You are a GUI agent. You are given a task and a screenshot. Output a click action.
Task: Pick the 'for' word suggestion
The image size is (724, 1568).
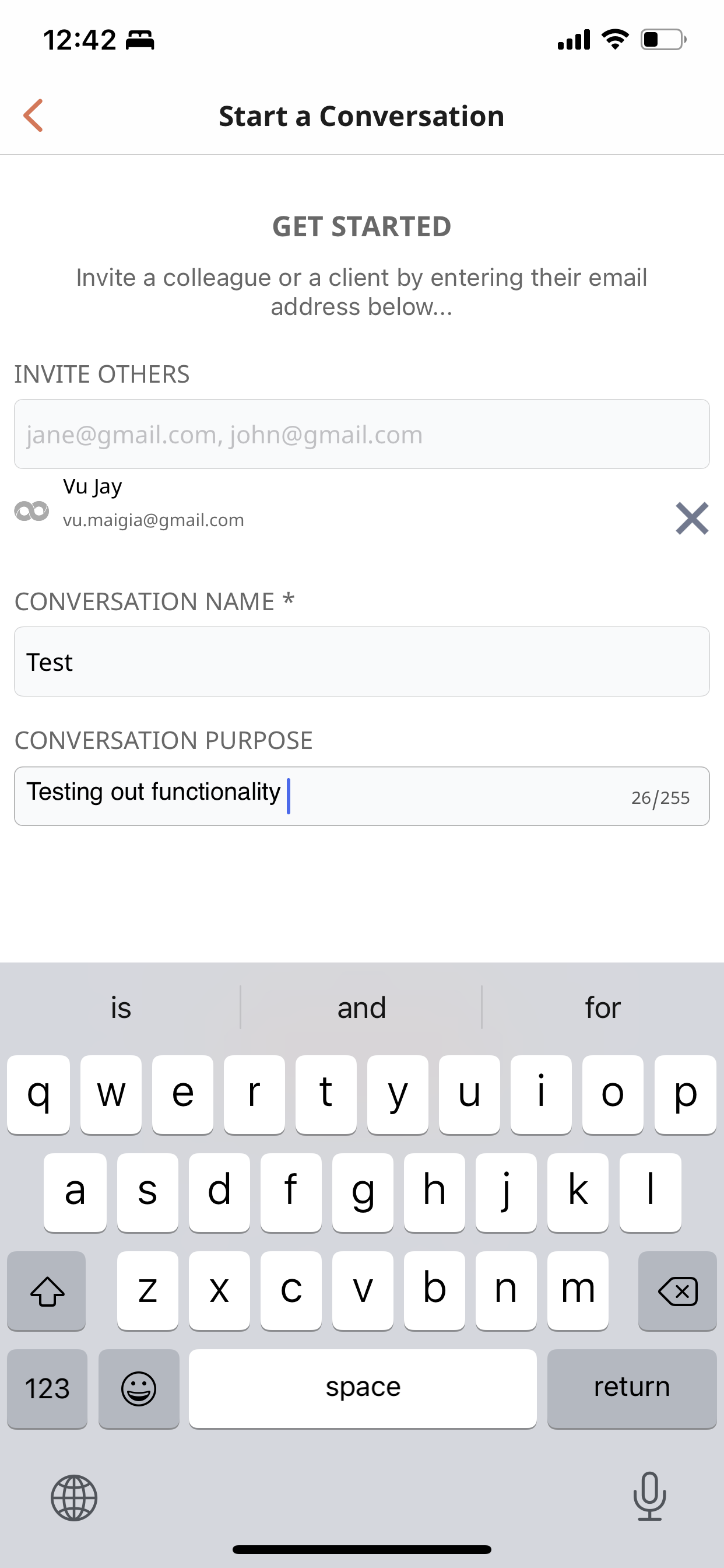point(602,1007)
